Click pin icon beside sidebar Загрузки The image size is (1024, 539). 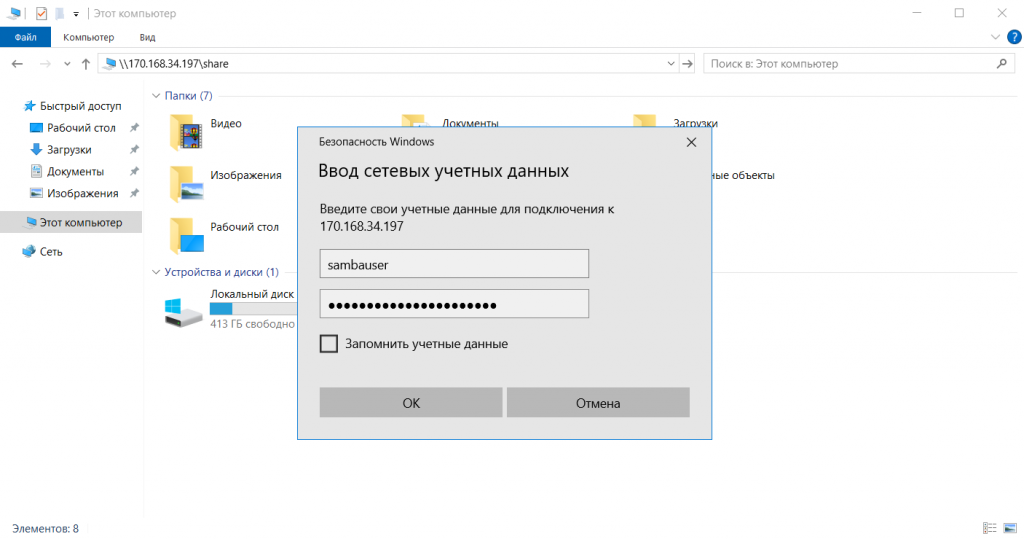[134, 150]
